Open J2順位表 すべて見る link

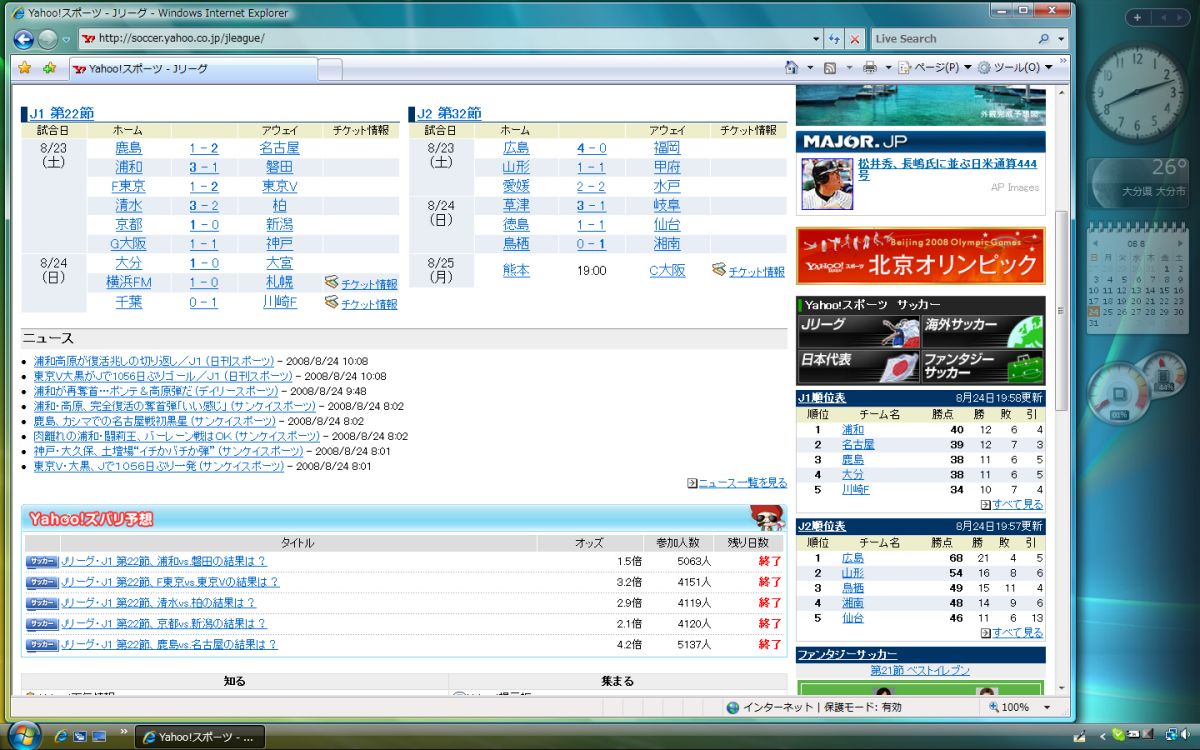[1017, 633]
